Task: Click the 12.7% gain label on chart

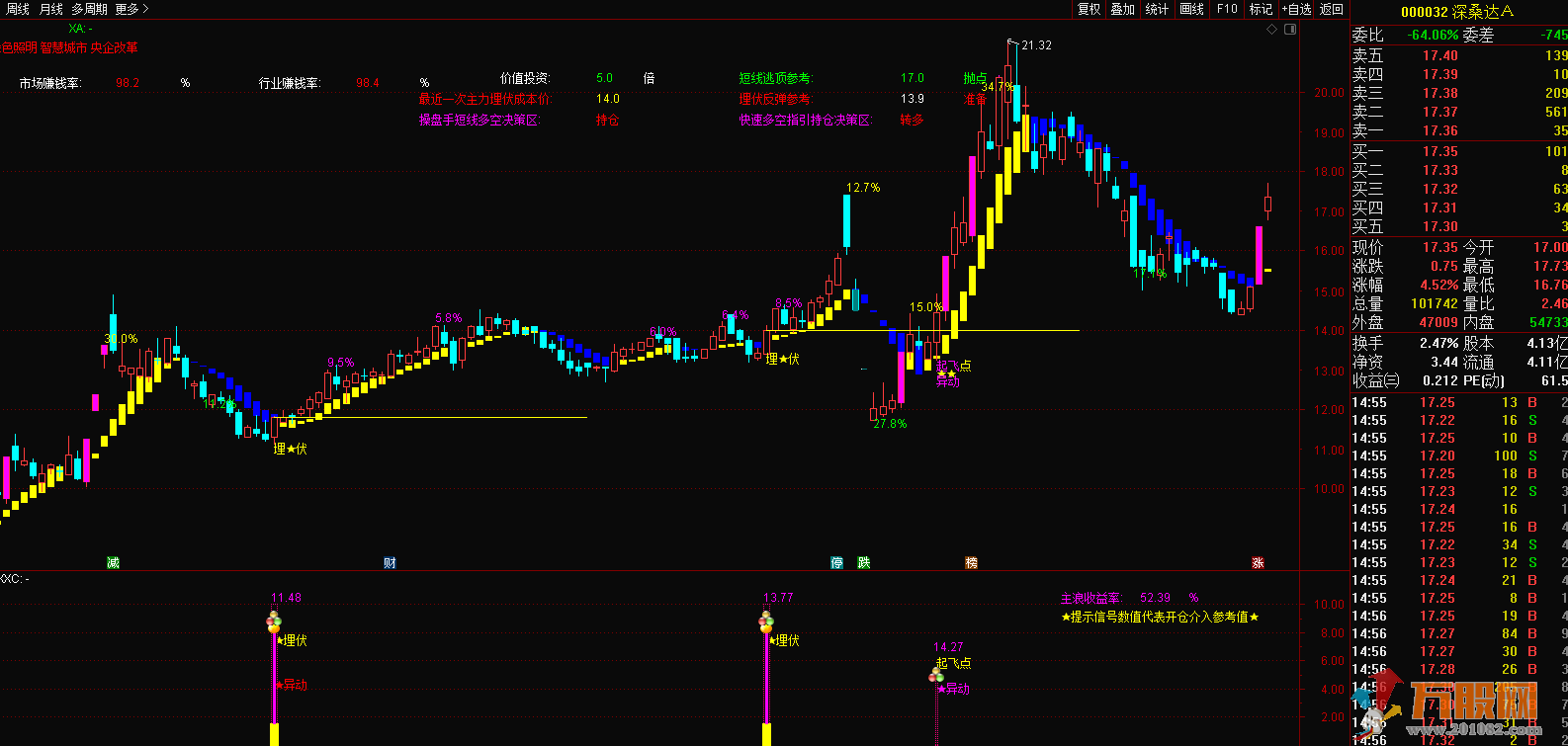Action: [863, 188]
